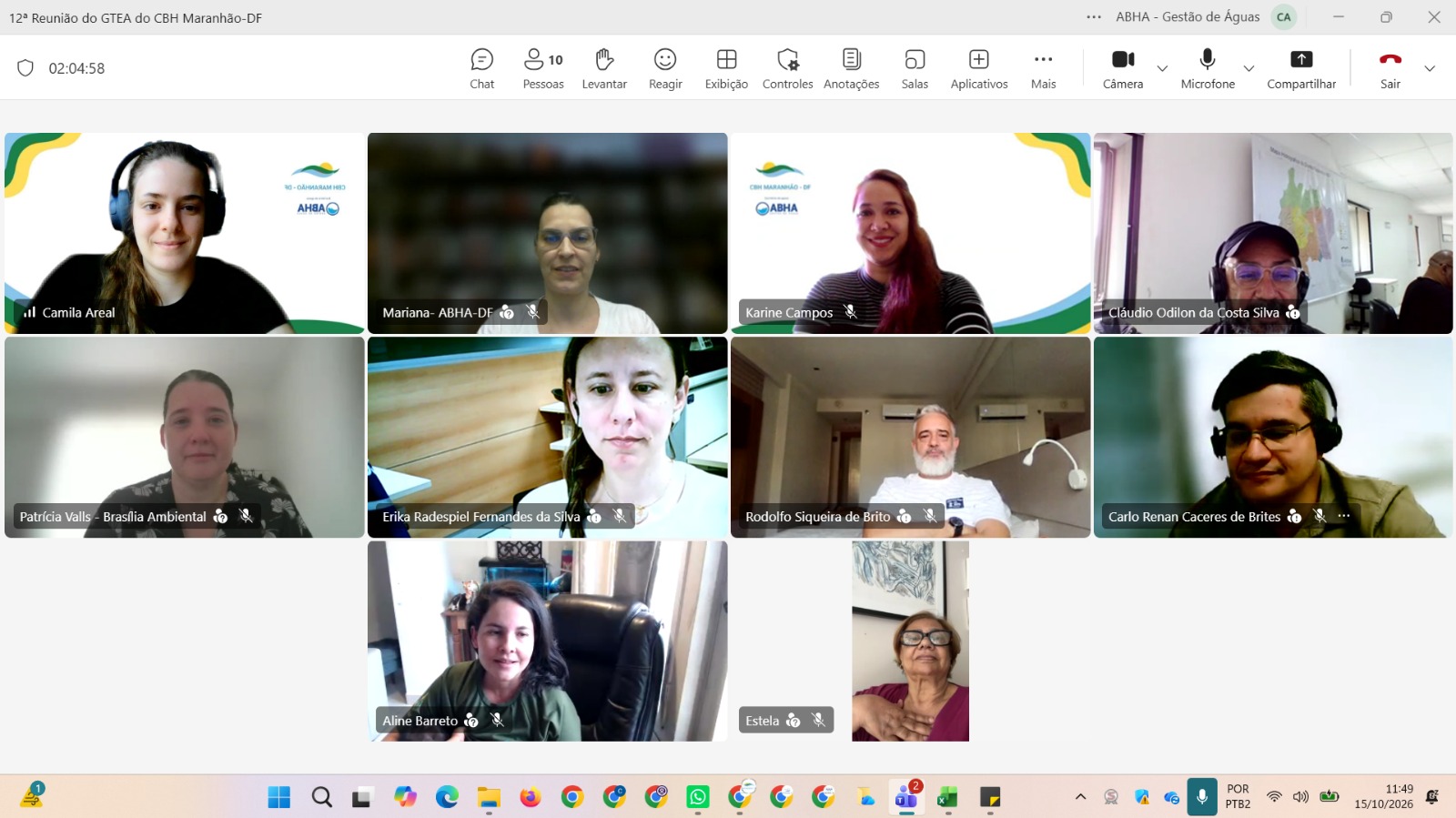Open the clock showing 11:49 and 15/10/2026
The image size is (1456, 818).
(x=1383, y=796)
